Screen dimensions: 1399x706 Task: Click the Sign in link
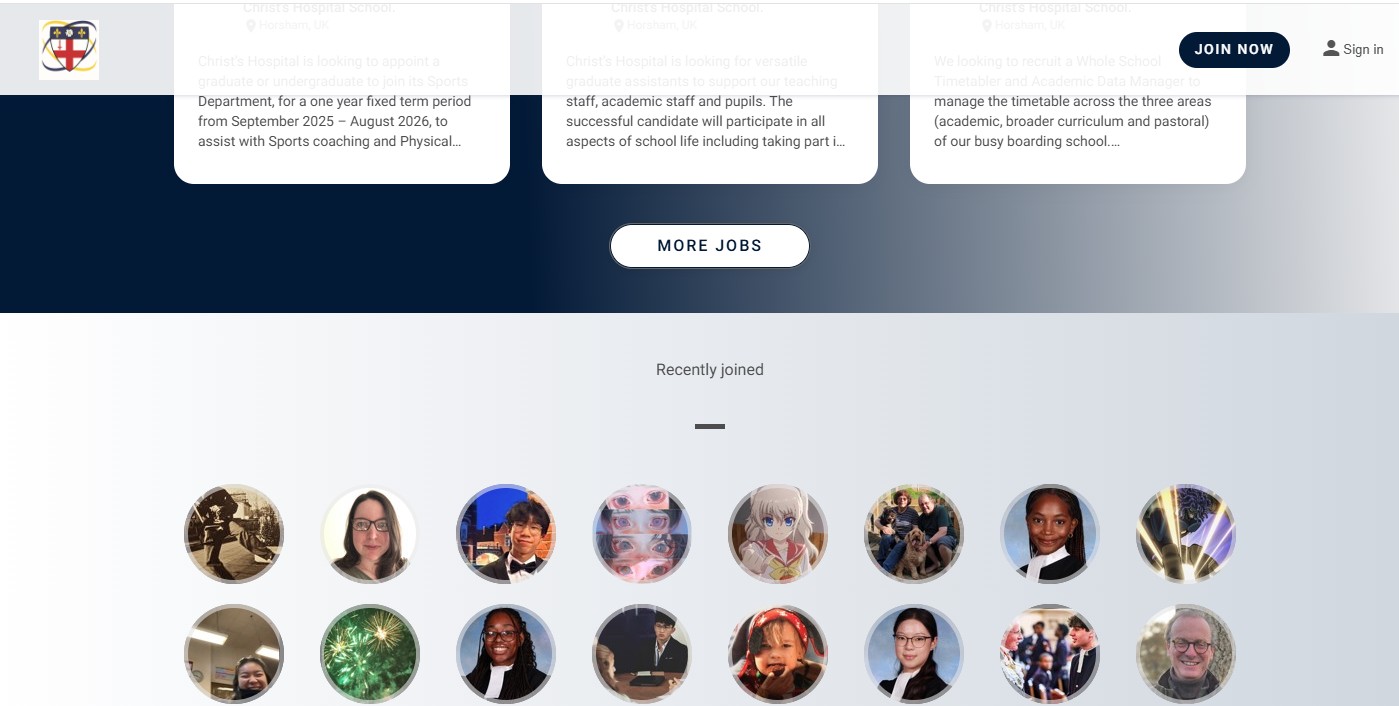point(1363,49)
